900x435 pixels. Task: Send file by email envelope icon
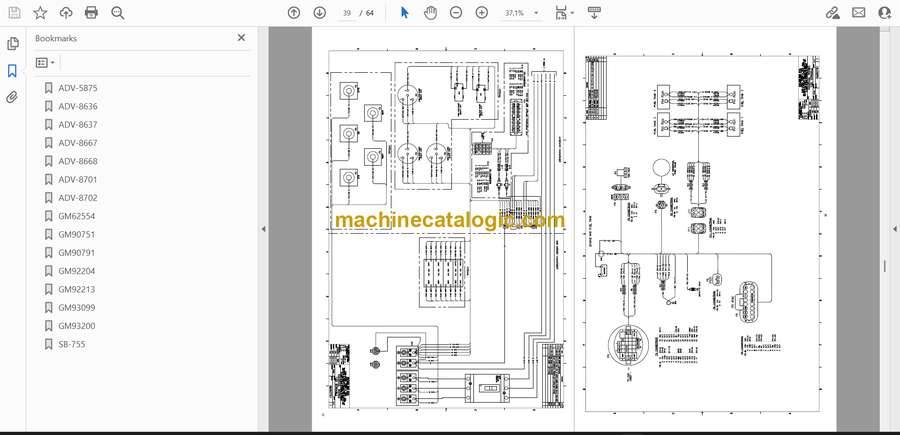tap(859, 13)
